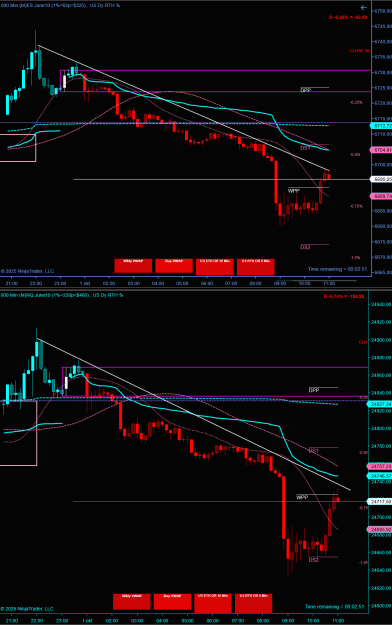Select the pink 6689 price marker on MES axis

[382, 196]
